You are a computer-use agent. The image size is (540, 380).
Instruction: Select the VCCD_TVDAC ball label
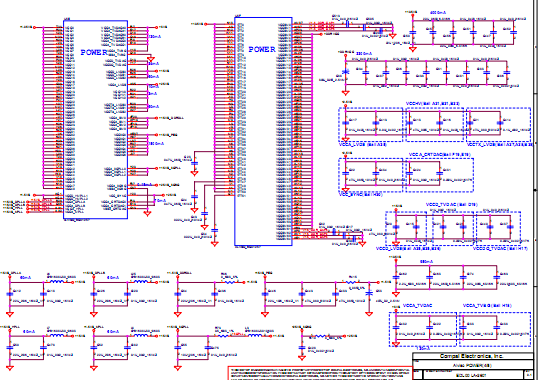click(451, 205)
